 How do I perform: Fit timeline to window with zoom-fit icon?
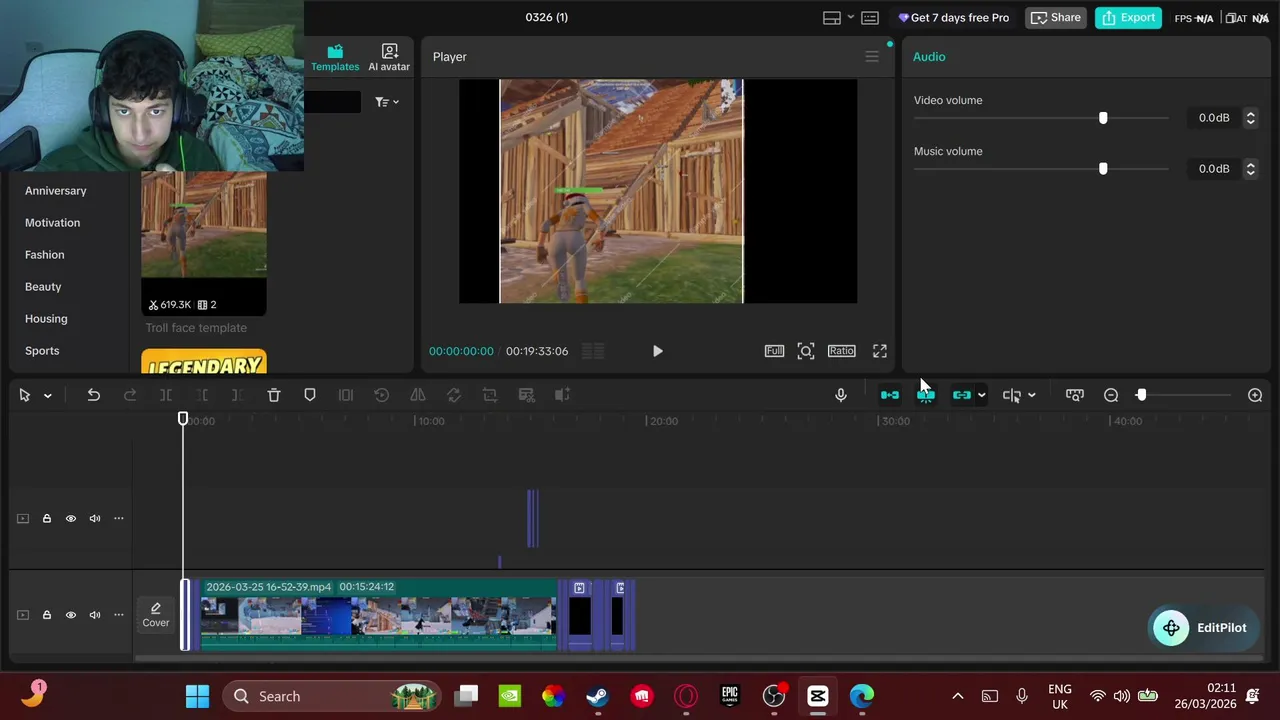pyautogui.click(x=1075, y=395)
